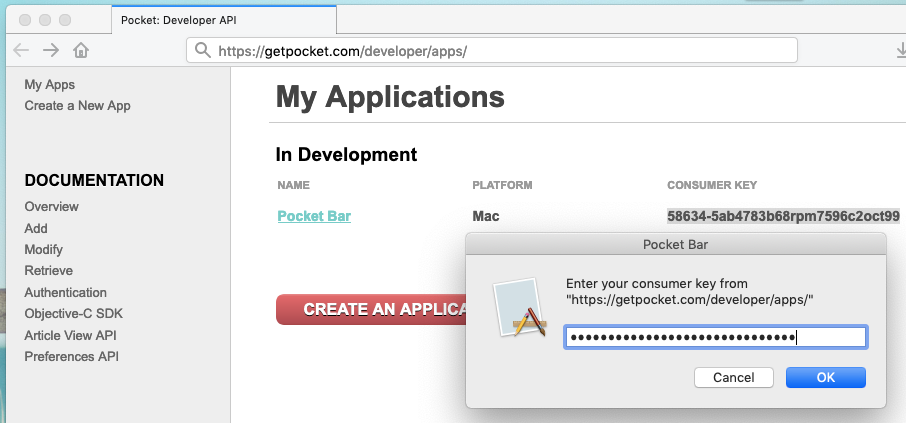Click the DOCUMENTATION sidebar heading
906x423 pixels.
click(94, 180)
